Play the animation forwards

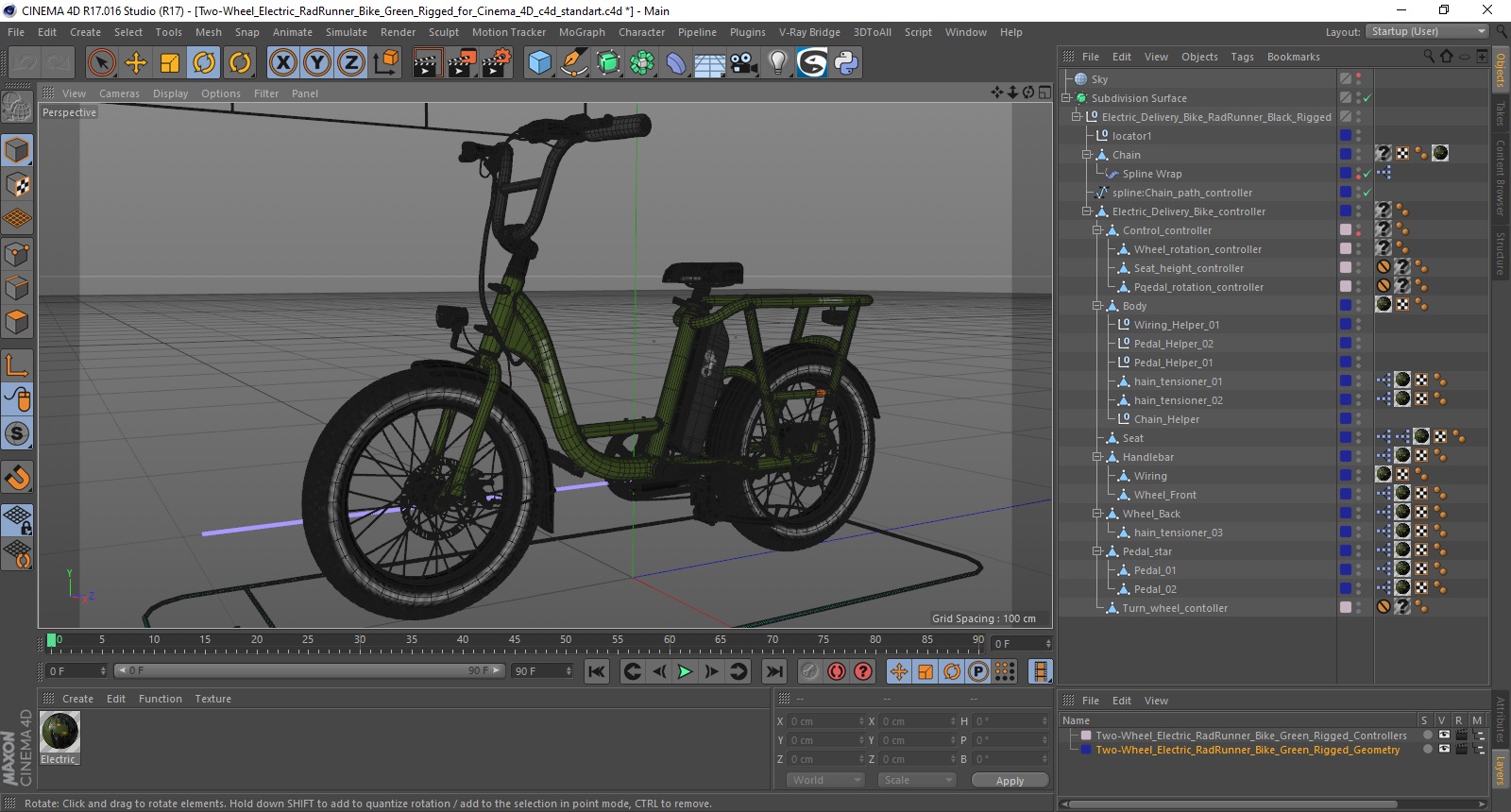click(x=685, y=671)
